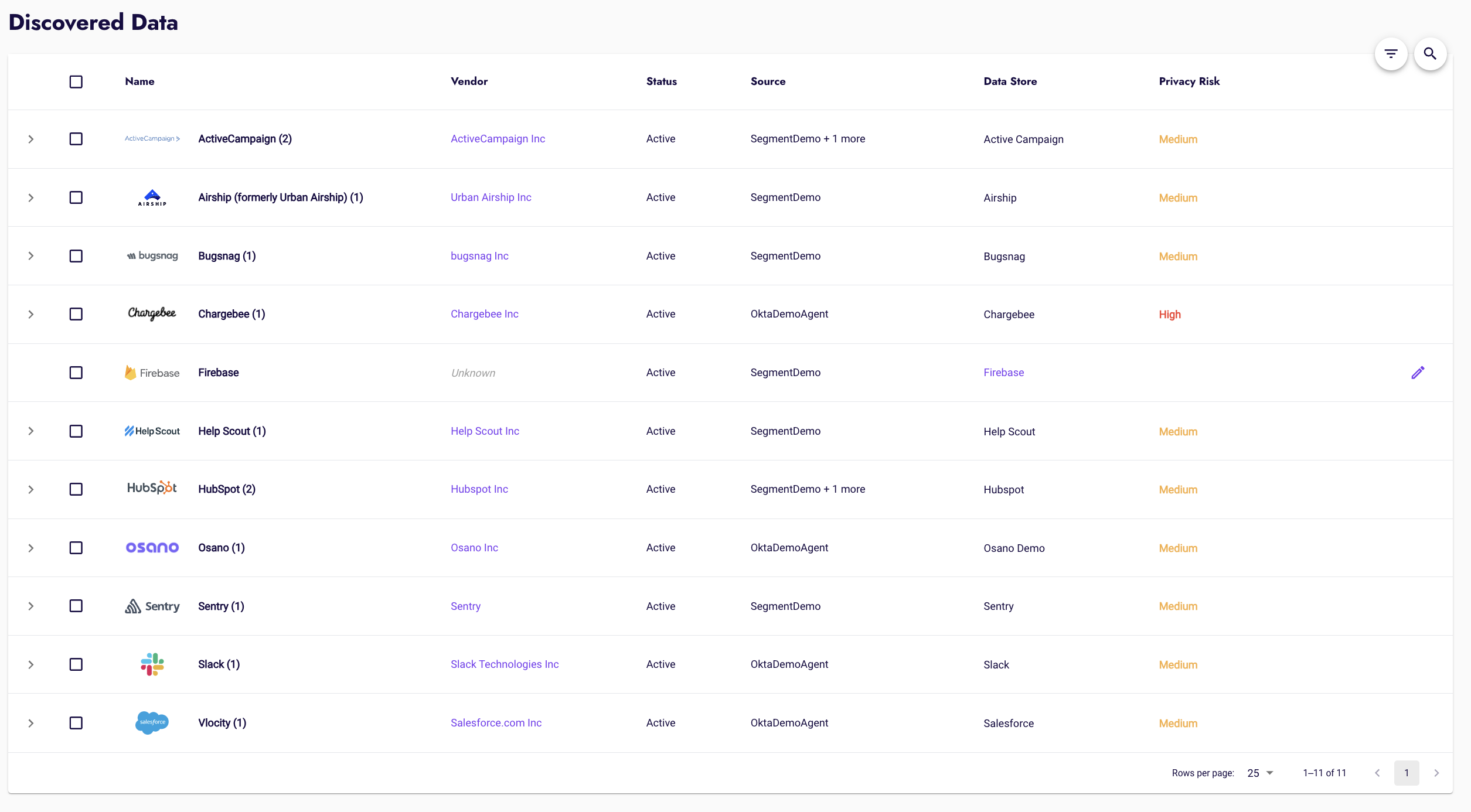The height and width of the screenshot is (812, 1471).
Task: Check the Osano row checkbox
Action: pyautogui.click(x=76, y=548)
